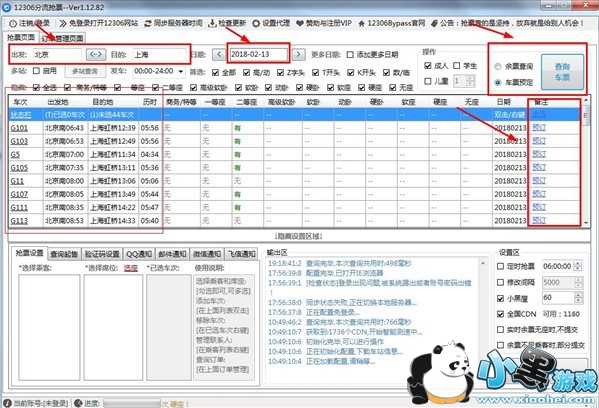
Task: Select the 余票查询 radio option
Action: (498, 66)
